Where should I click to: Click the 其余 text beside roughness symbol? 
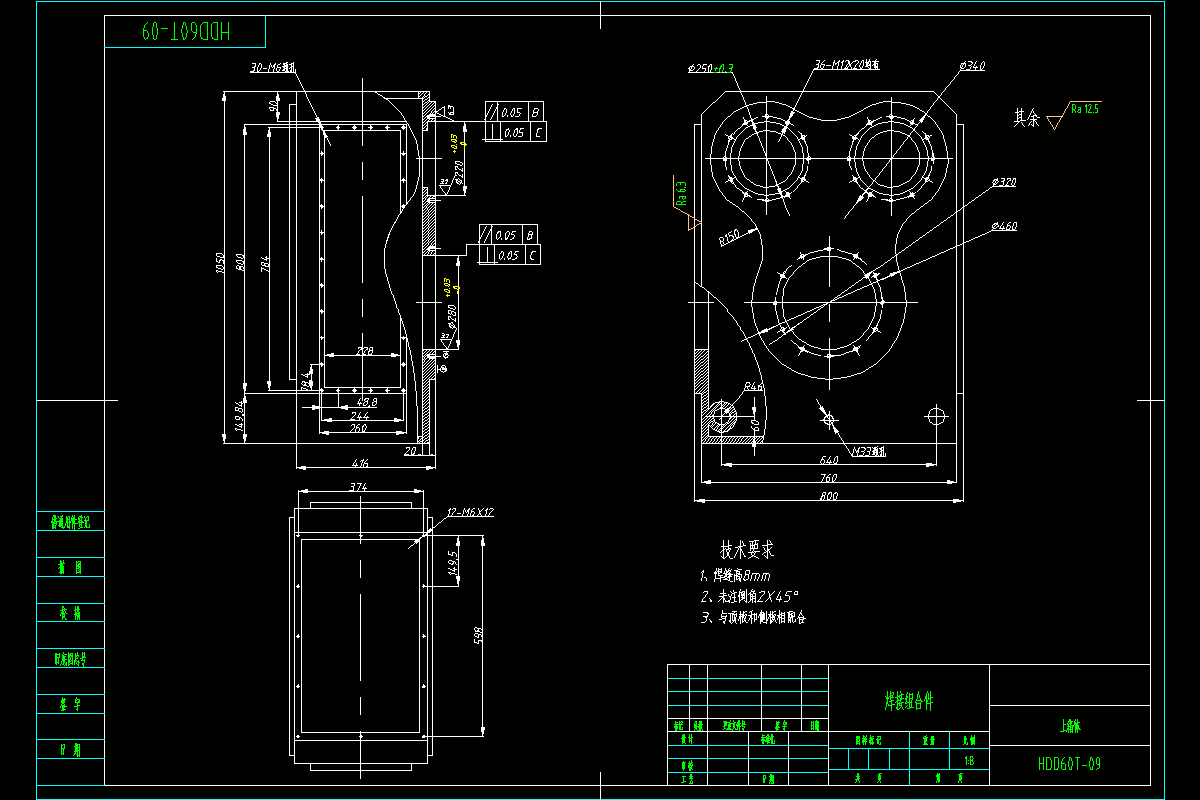pyautogui.click(x=1026, y=118)
